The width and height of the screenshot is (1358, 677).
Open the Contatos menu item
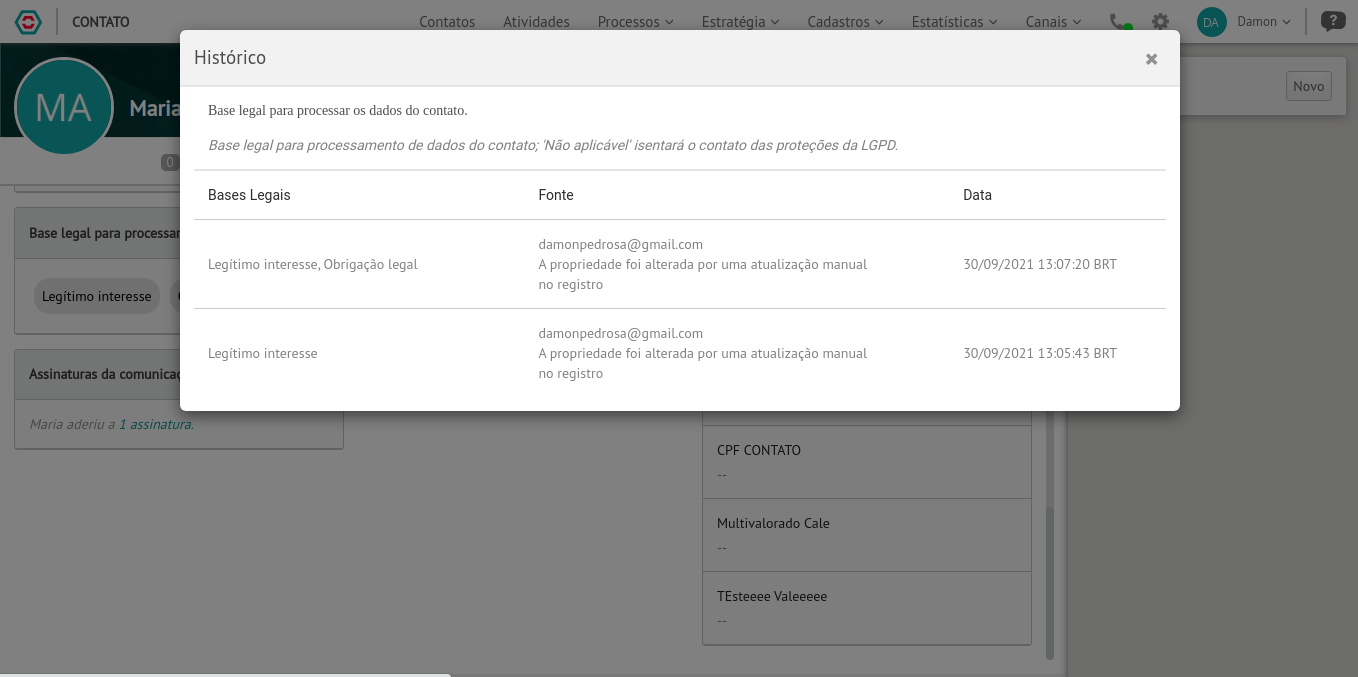(447, 22)
